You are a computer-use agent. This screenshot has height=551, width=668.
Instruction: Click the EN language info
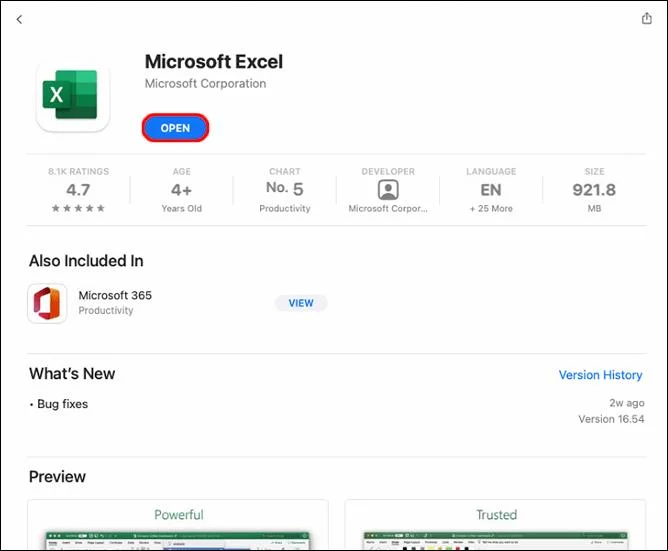coord(490,189)
